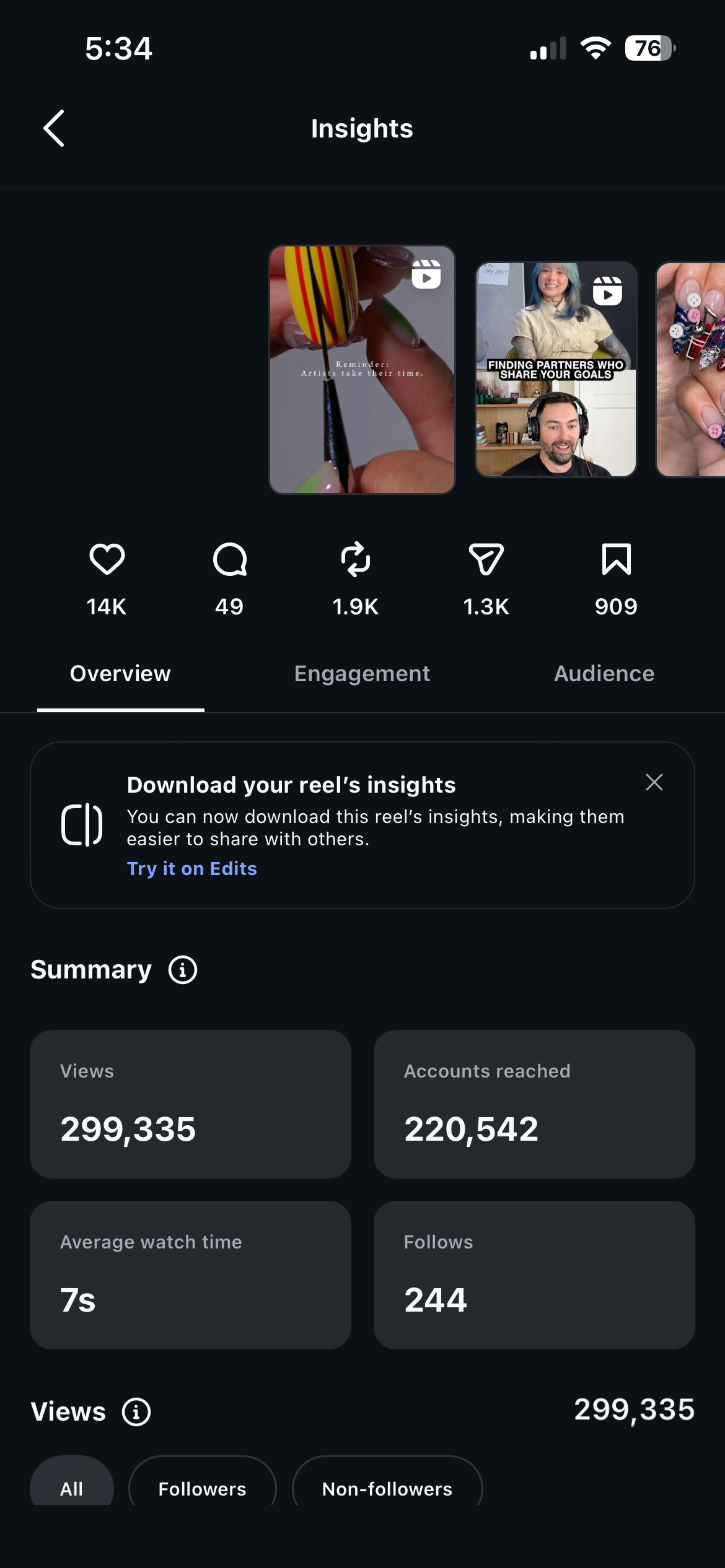725x1568 pixels.
Task: Tap the saves bookmark icon
Action: click(x=617, y=559)
